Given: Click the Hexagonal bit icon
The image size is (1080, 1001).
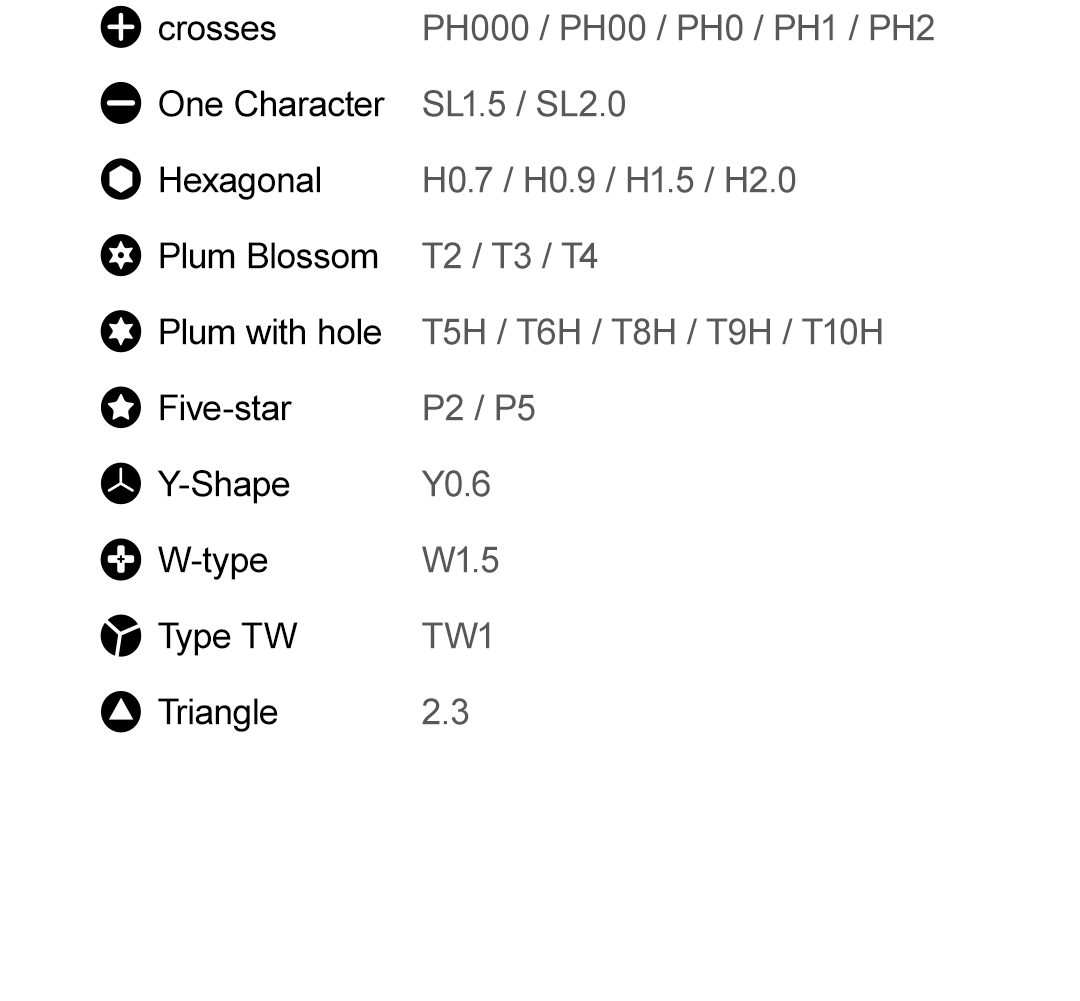Looking at the screenshot, I should click(121, 180).
